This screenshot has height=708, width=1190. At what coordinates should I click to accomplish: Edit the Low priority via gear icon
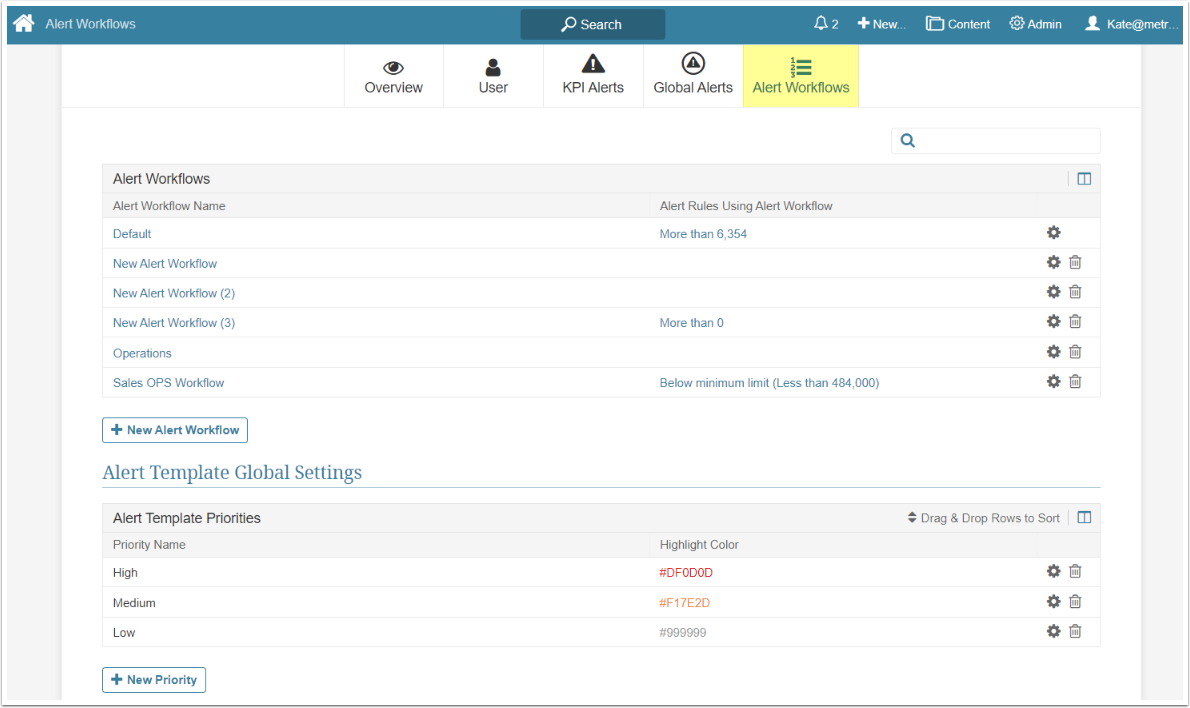[1053, 632]
